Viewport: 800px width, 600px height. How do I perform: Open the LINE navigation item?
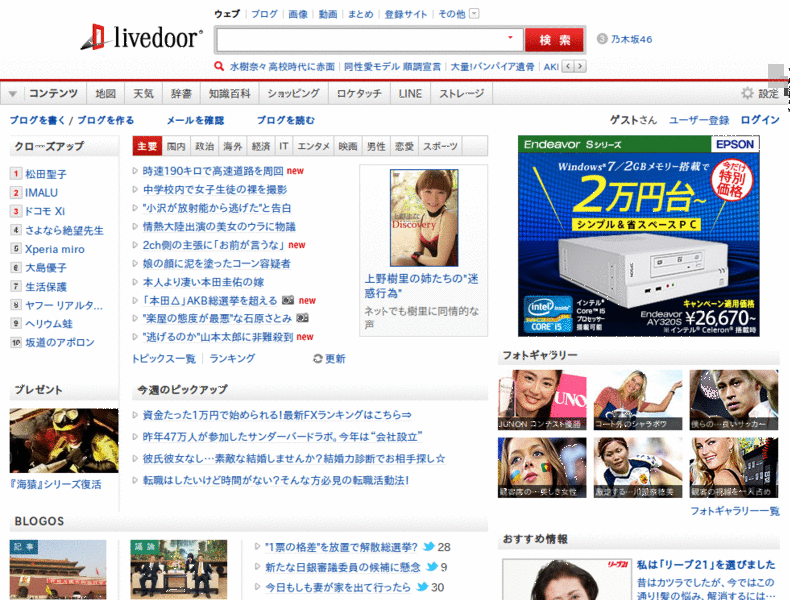point(410,93)
